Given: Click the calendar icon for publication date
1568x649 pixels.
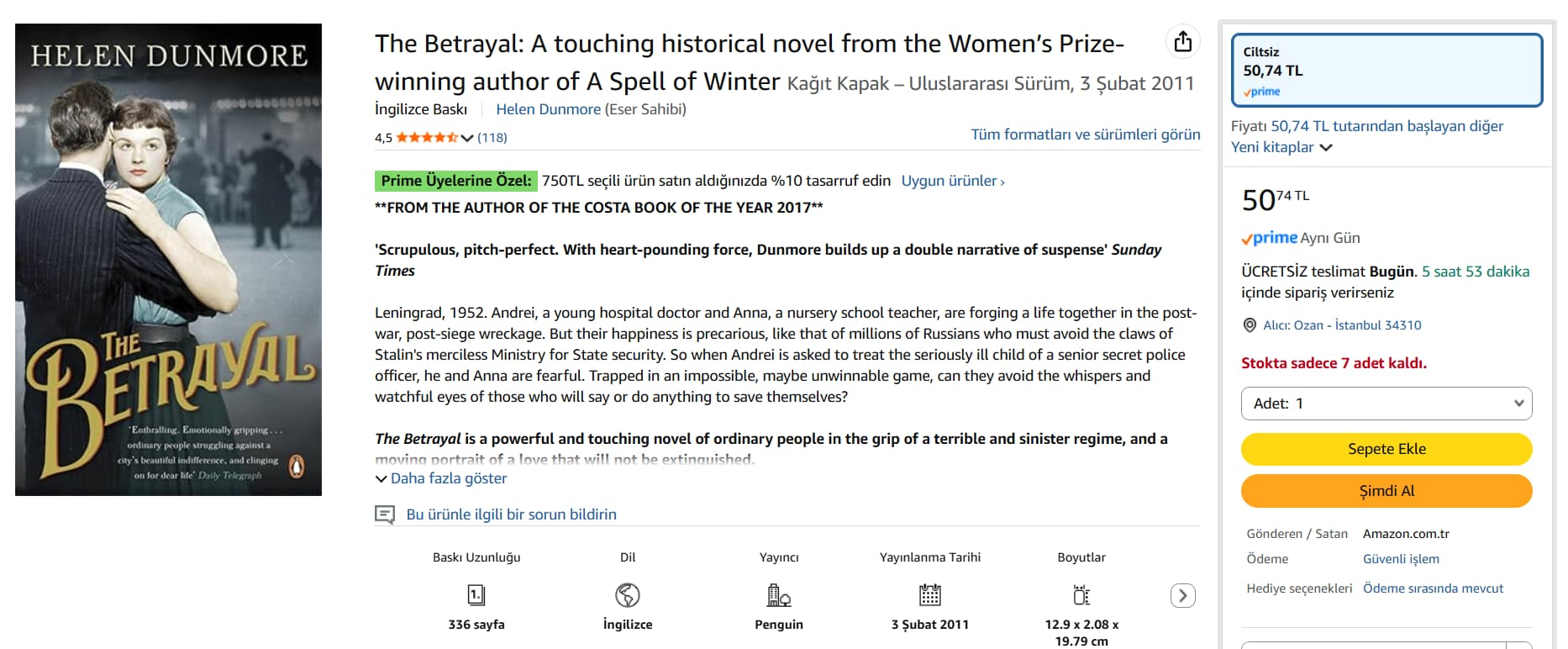Looking at the screenshot, I should (930, 595).
